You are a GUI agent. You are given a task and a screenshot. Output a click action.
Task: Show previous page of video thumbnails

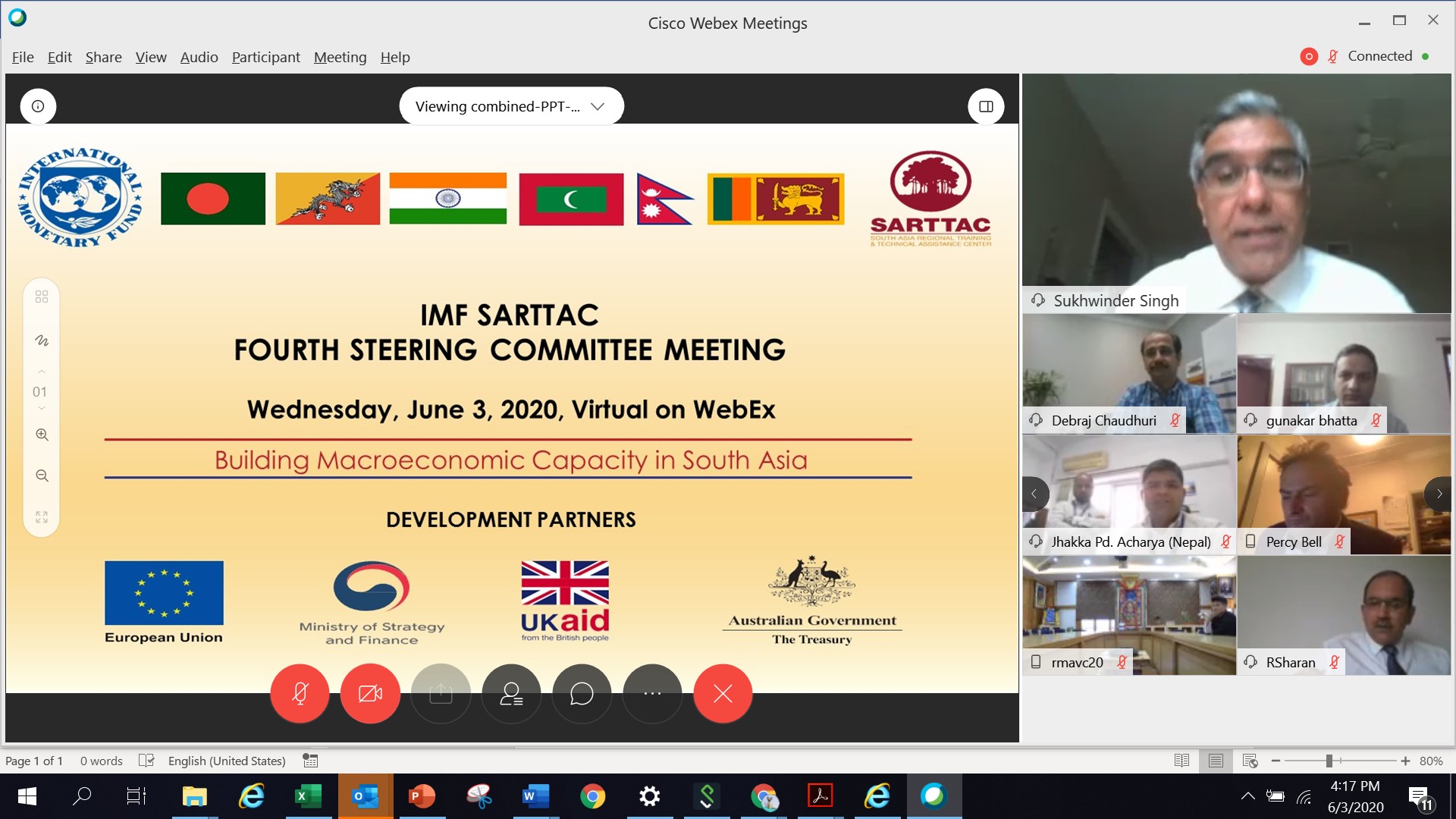(x=1034, y=494)
